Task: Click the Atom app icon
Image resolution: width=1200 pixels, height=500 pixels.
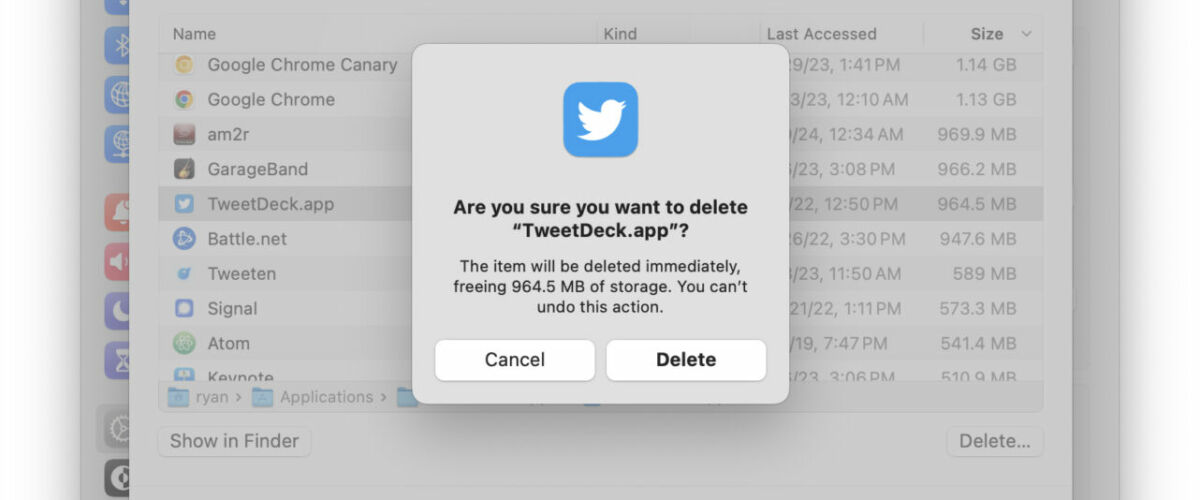Action: 184,343
